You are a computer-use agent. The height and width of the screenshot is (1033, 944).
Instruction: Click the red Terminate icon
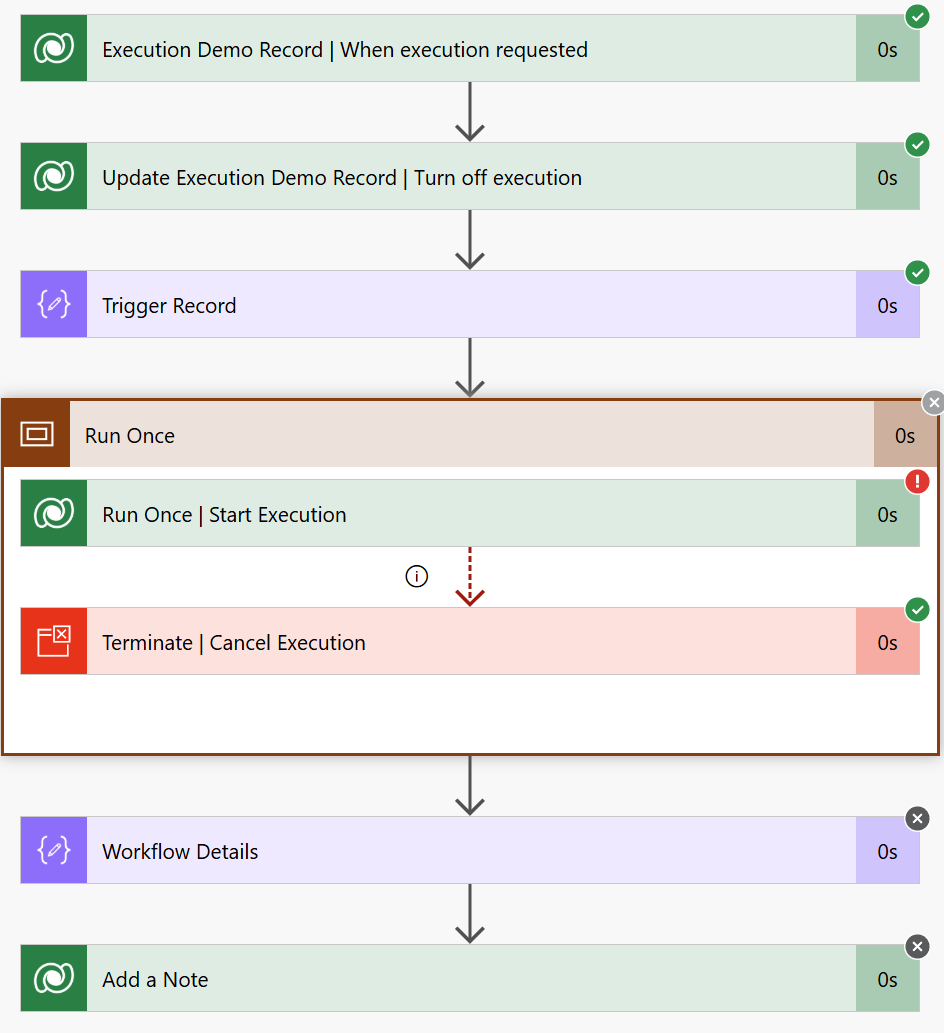54,641
